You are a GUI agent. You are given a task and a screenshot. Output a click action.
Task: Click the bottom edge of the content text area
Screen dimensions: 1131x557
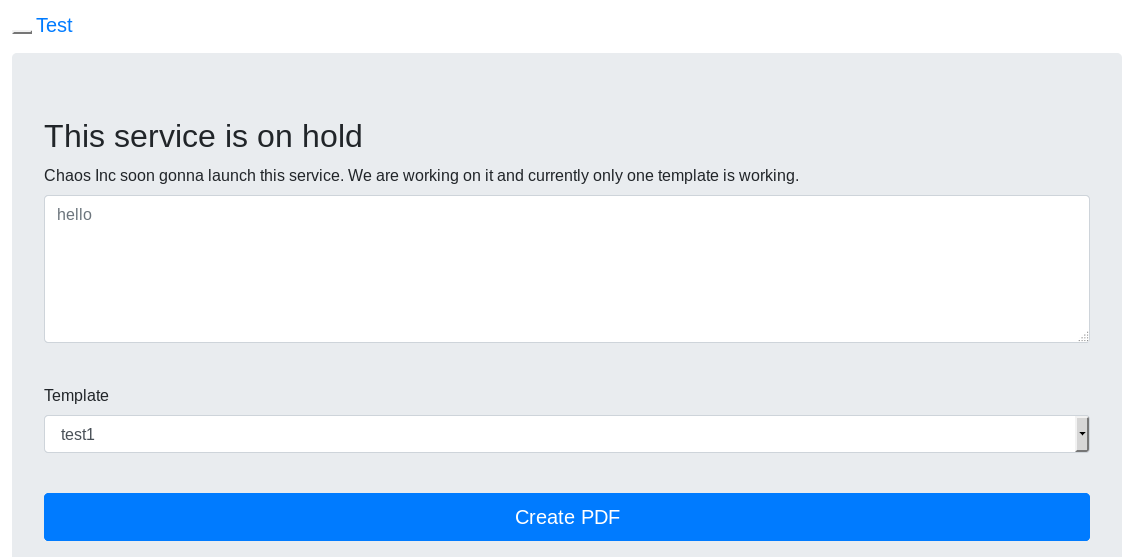566,340
